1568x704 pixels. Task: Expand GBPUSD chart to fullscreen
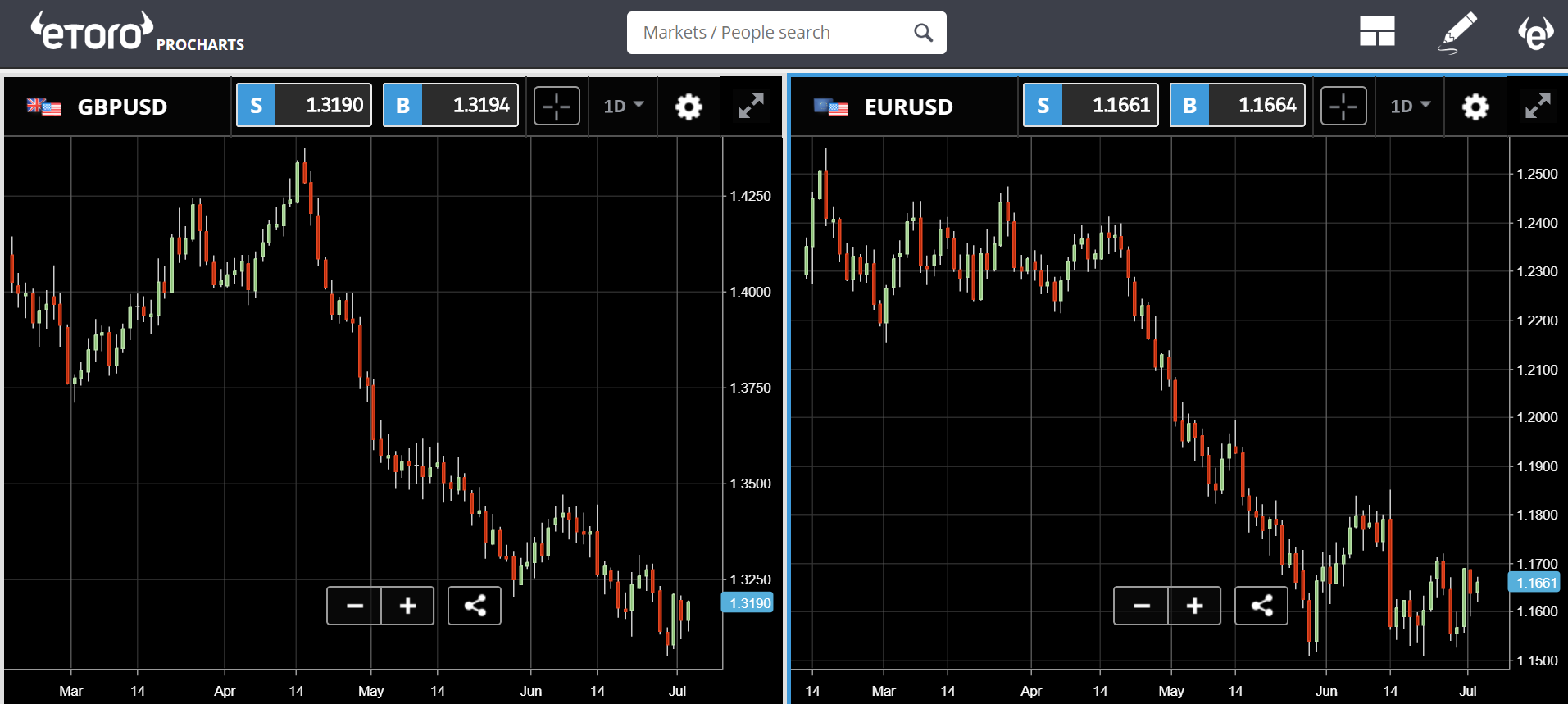click(751, 106)
